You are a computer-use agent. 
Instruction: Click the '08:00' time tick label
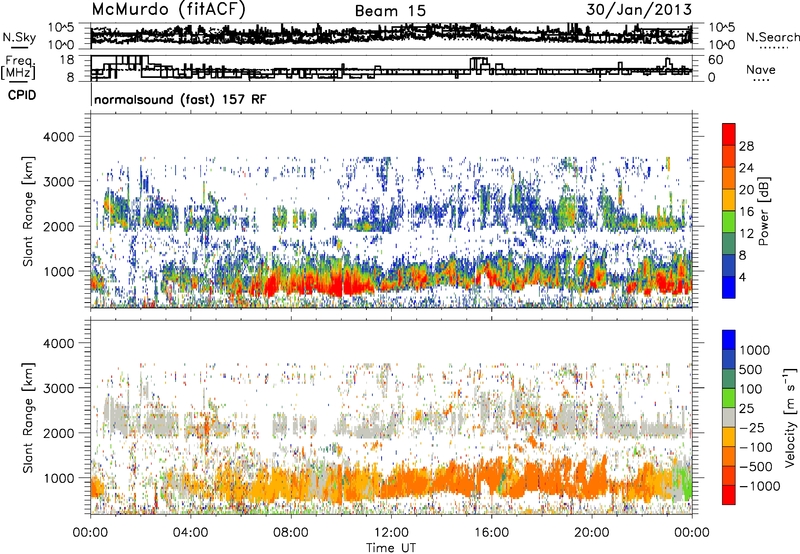pyautogui.click(x=291, y=533)
